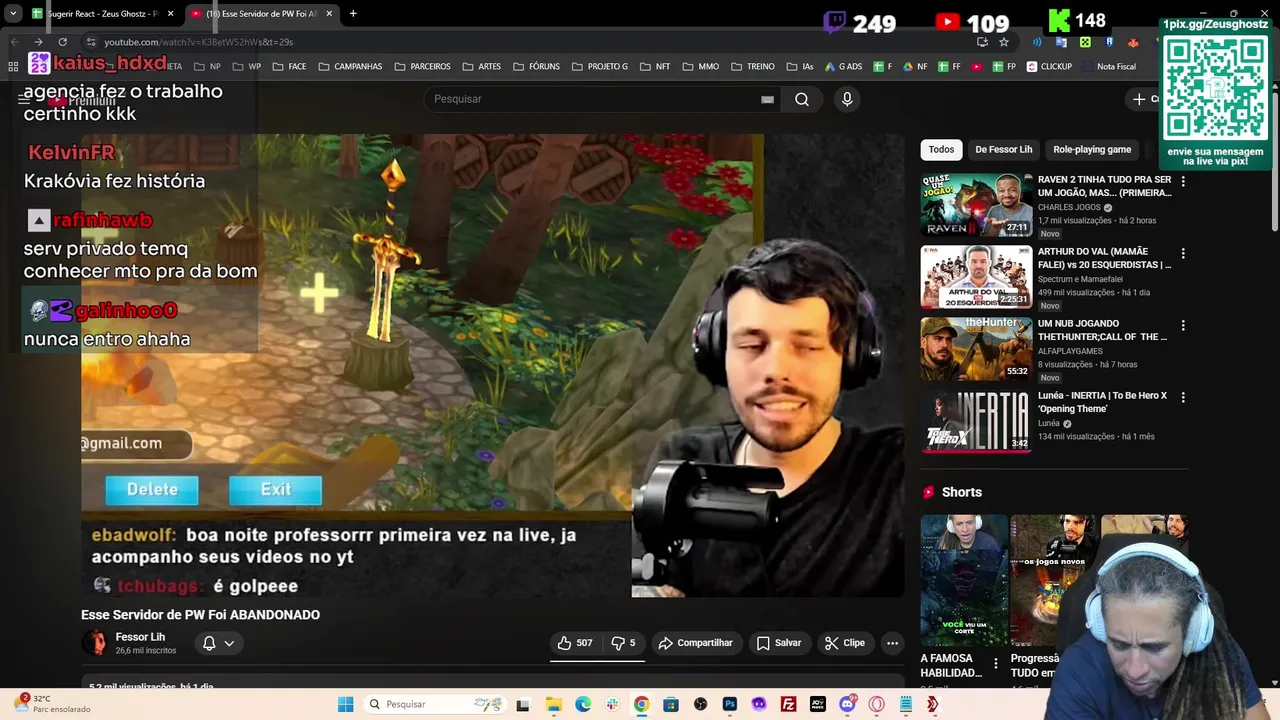Open the VOCÊ VIU UM CORTE short thumbnail

click(x=964, y=580)
